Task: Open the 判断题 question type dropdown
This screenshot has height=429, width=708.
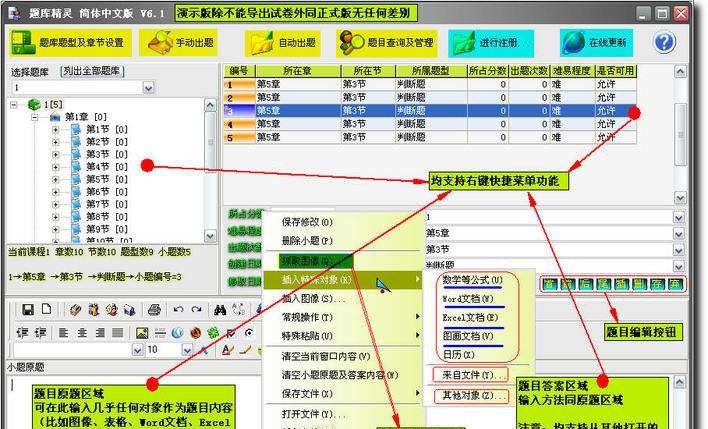Action: (679, 266)
